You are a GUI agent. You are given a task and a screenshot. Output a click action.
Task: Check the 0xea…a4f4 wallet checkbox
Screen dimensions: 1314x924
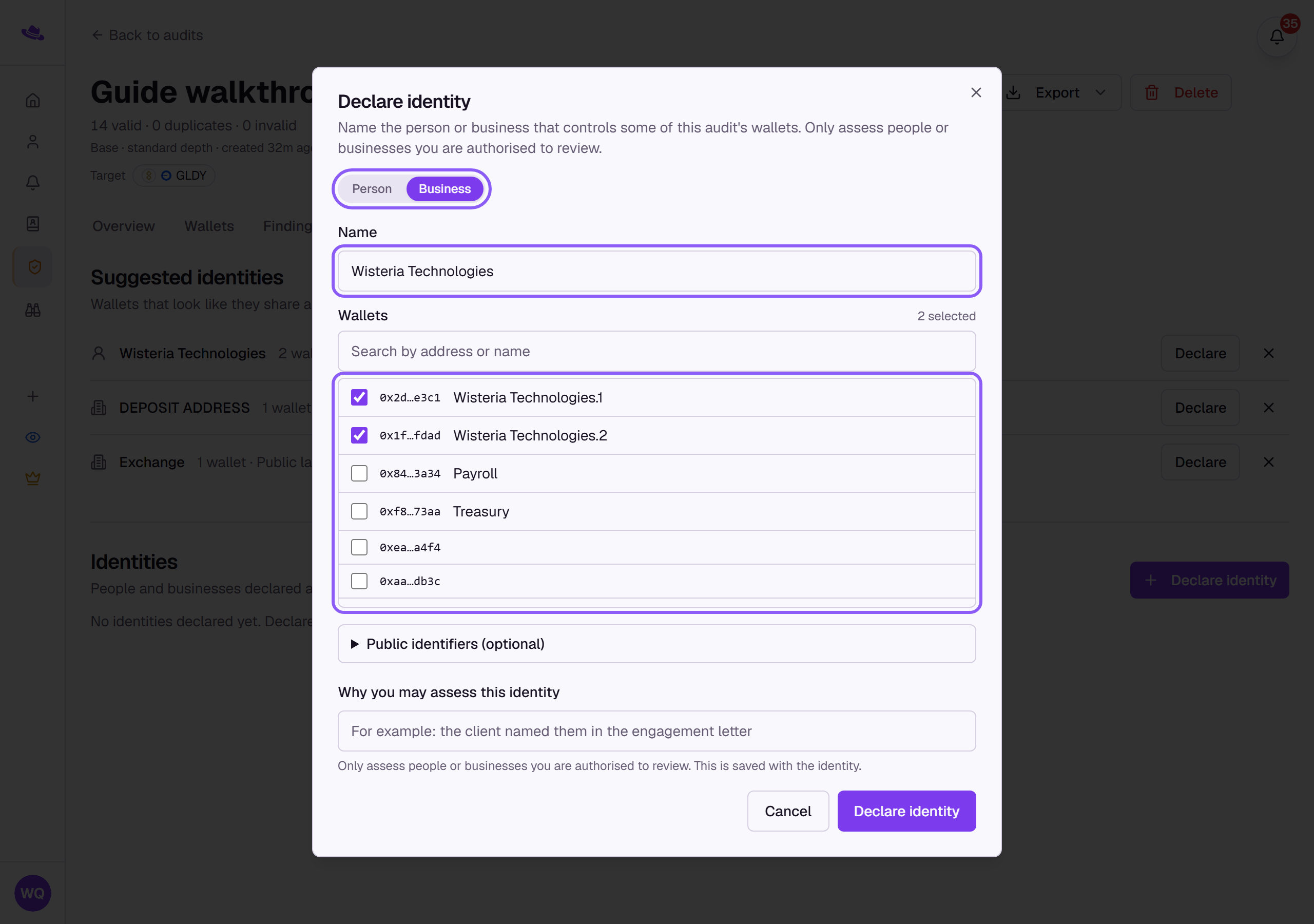(x=359, y=547)
